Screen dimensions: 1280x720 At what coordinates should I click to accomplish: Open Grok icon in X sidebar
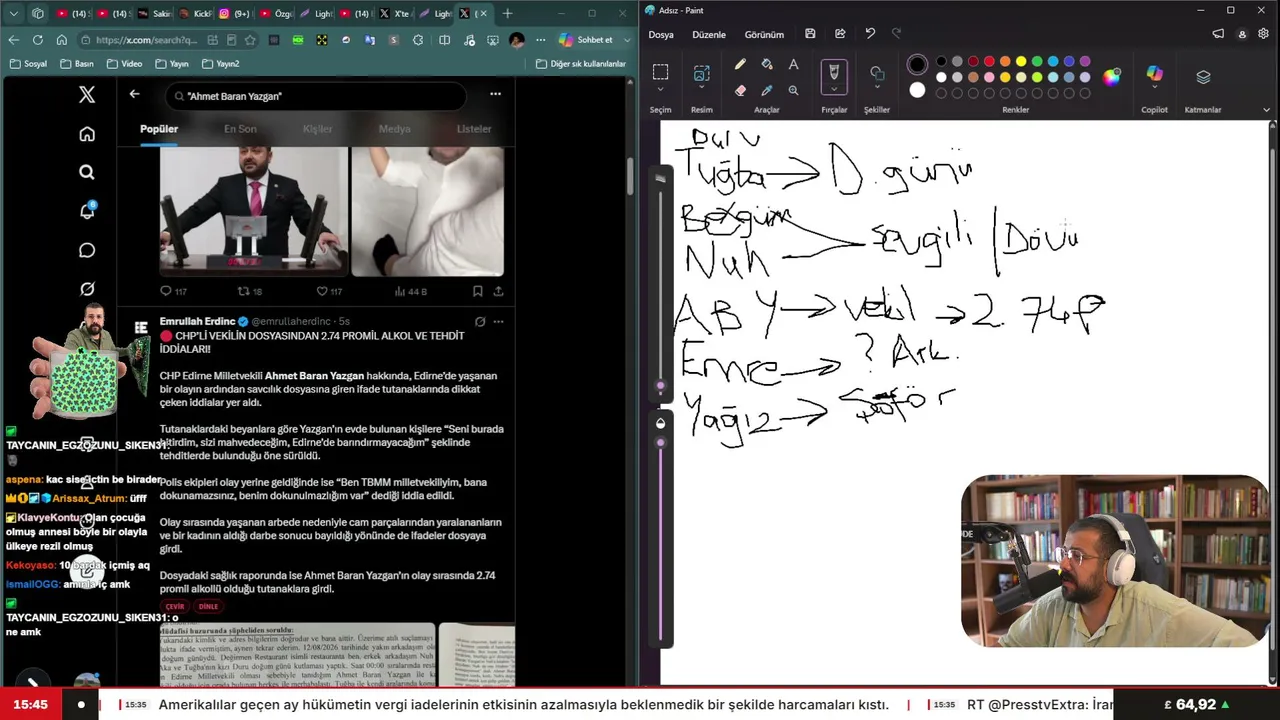[87, 289]
